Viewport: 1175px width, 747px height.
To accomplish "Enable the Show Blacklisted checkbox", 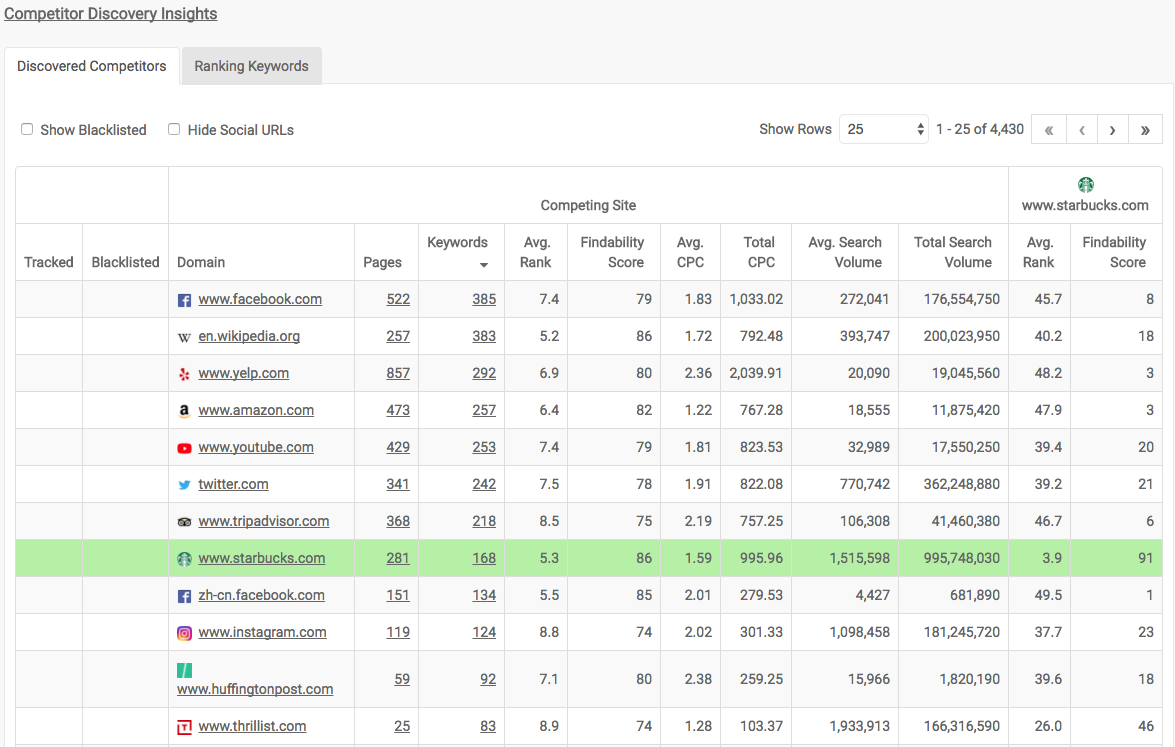I will tap(27, 129).
